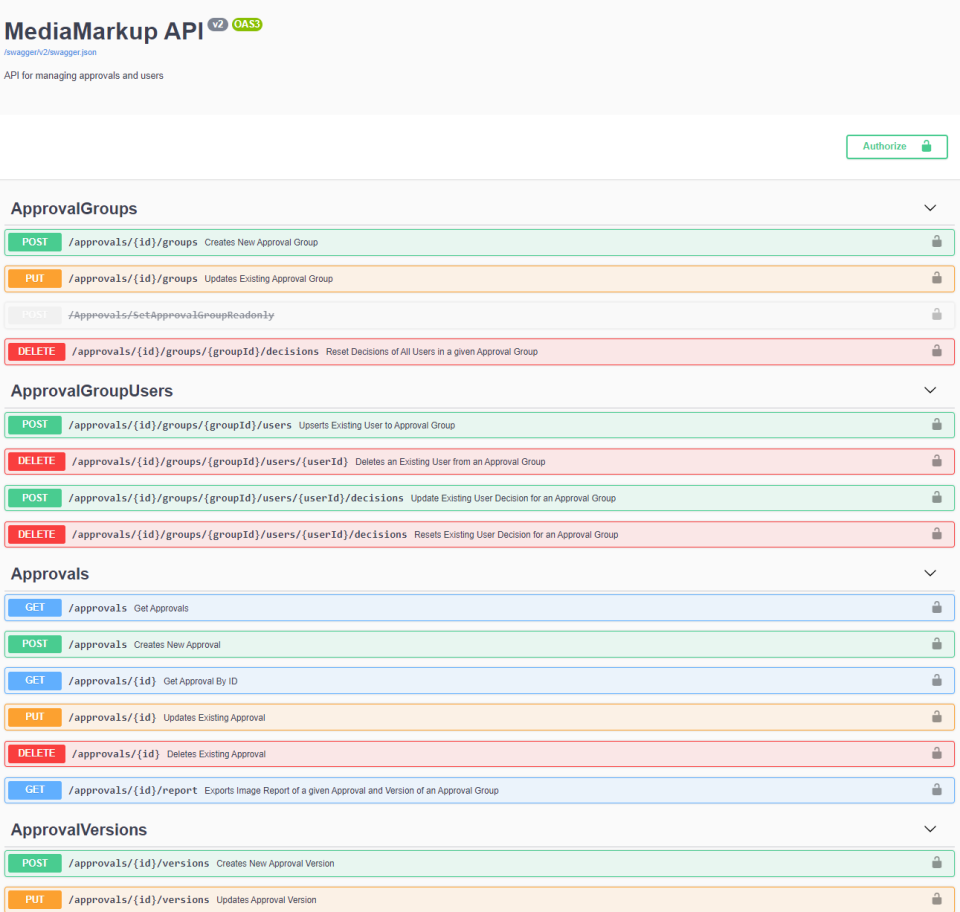
Task: Open the /swagger/v2/swagger.json link
Action: pyautogui.click(x=50, y=53)
